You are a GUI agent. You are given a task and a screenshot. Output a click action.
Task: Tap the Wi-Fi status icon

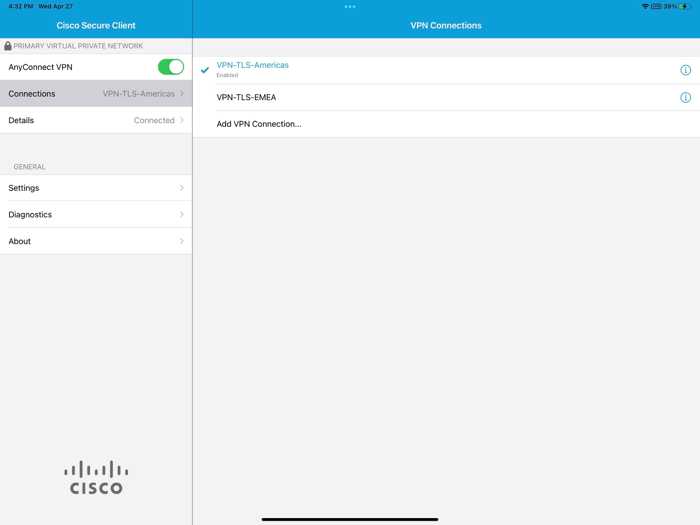[x=645, y=6]
